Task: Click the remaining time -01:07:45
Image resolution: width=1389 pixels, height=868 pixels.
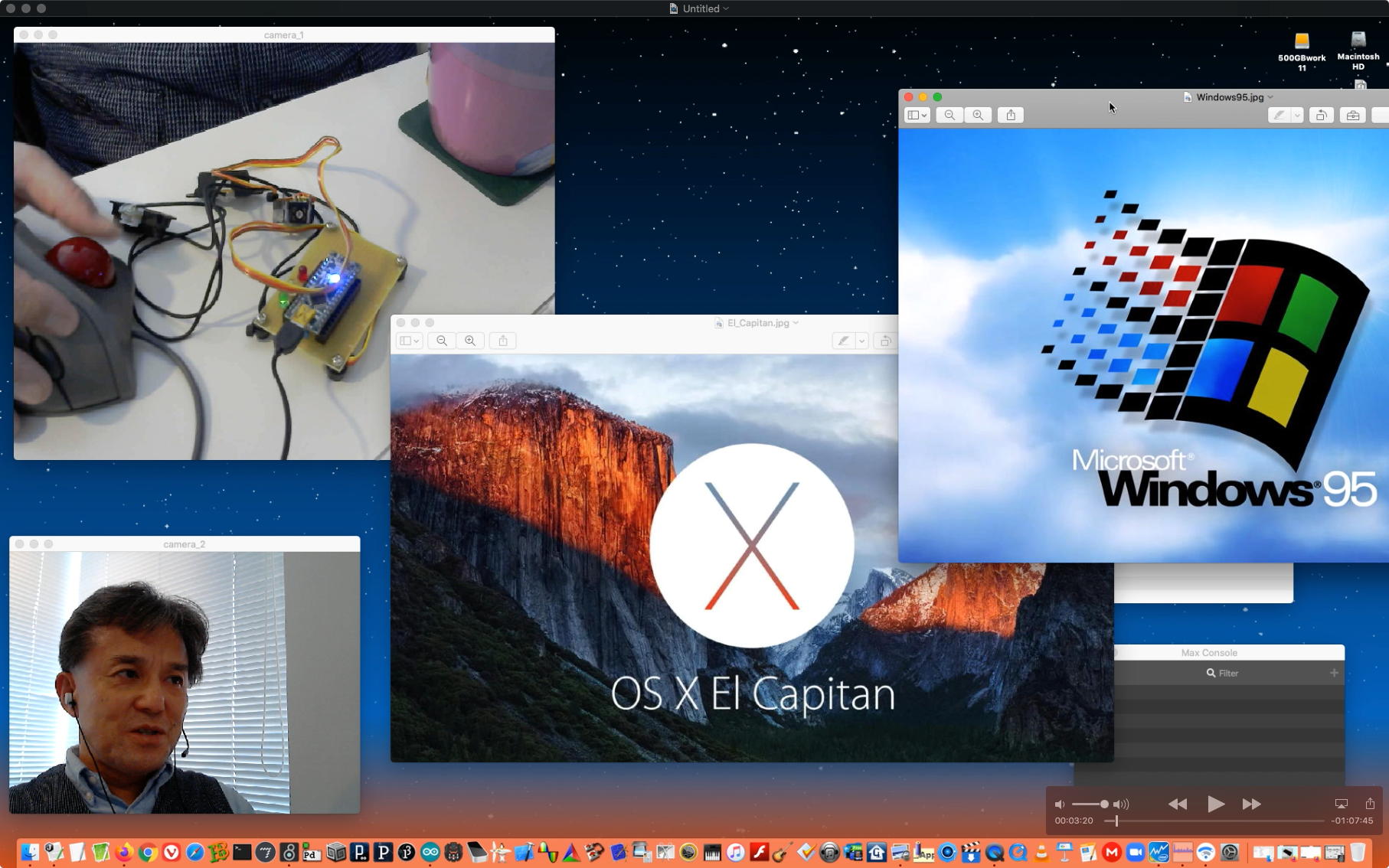Action: coord(1352,821)
